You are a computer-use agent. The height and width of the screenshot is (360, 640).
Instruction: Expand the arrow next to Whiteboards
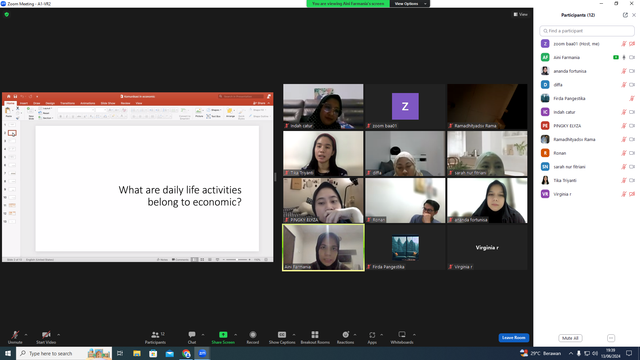414,335
